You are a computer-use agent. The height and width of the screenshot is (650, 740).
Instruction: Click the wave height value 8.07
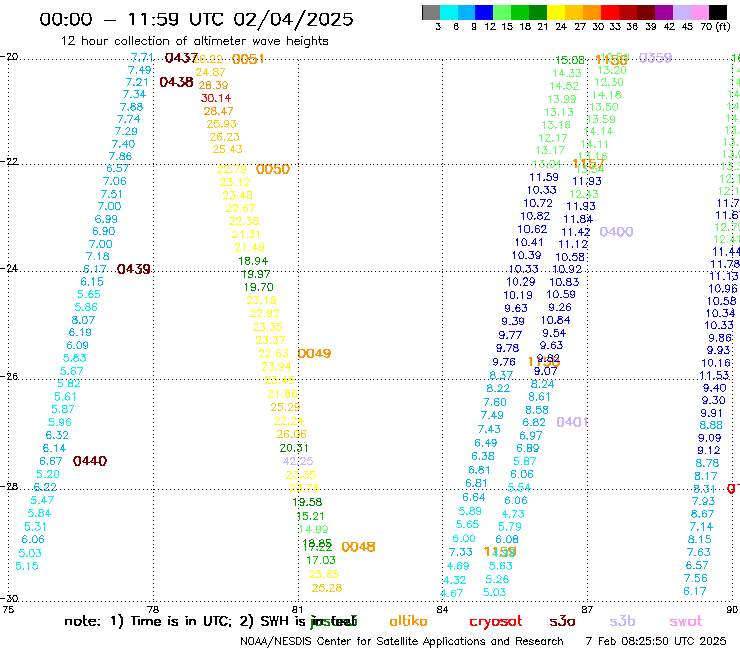83,320
